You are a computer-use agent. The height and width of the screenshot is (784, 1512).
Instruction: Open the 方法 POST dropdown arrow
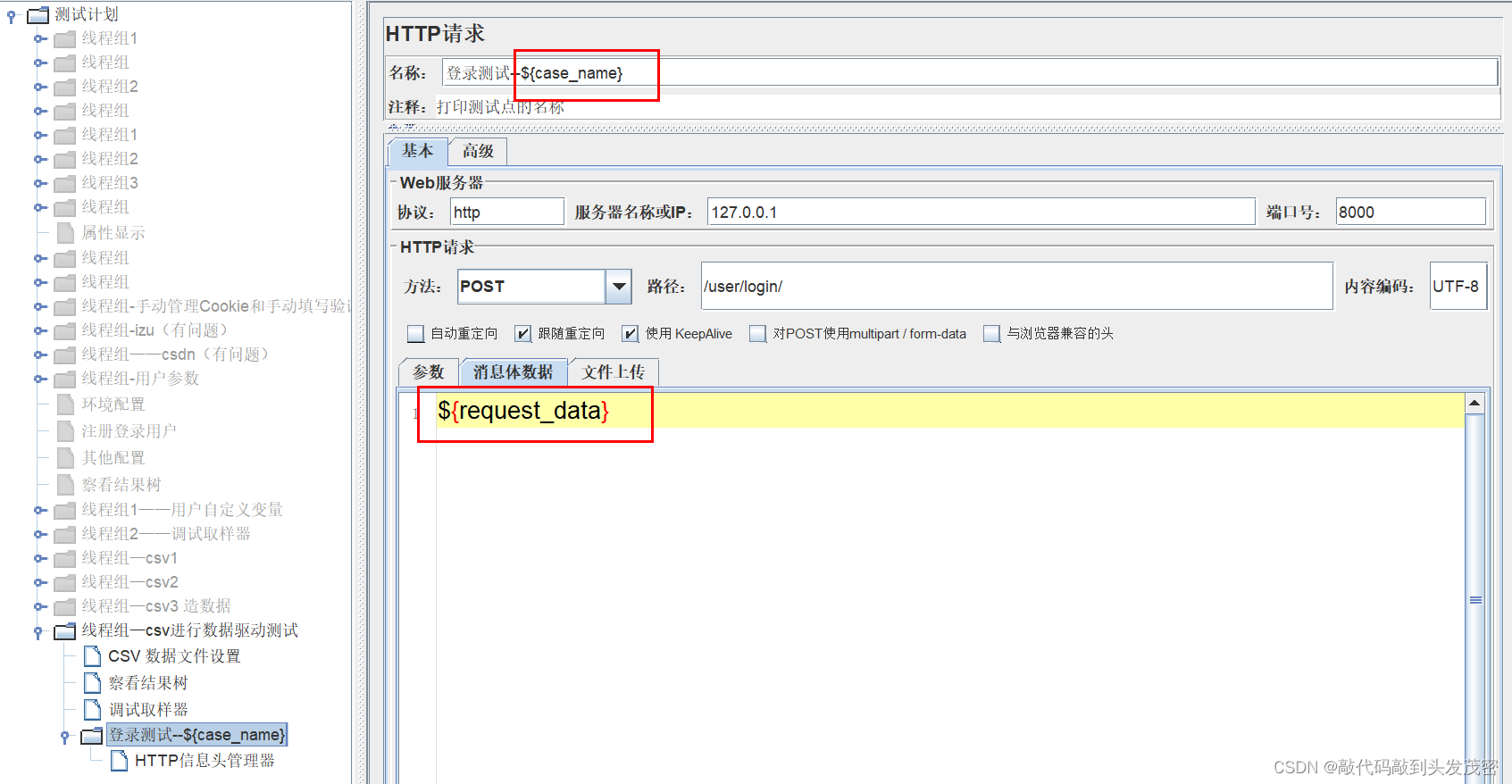coord(619,287)
